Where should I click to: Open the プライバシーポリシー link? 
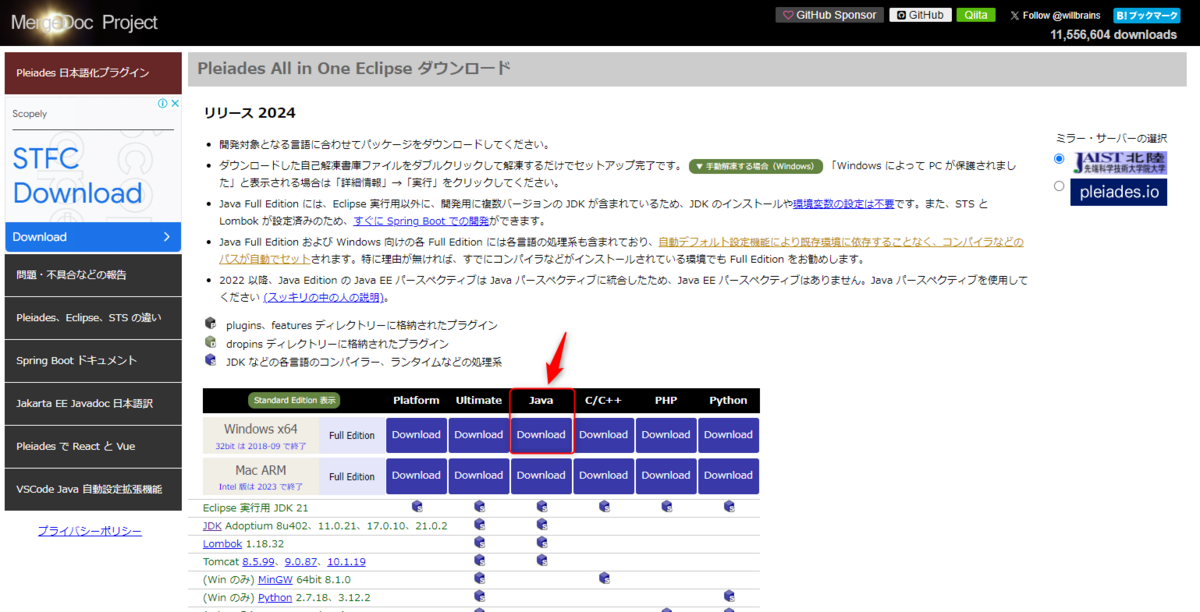click(x=90, y=531)
